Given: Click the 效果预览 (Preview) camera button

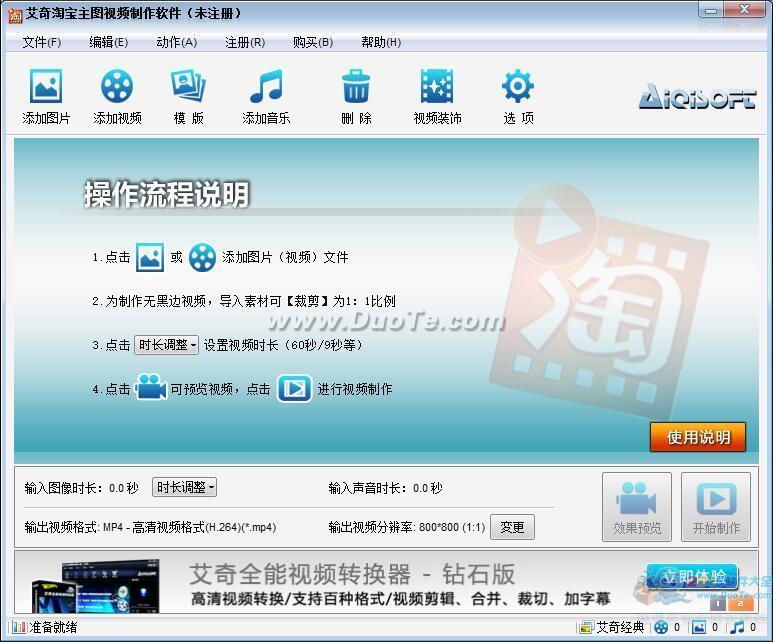Looking at the screenshot, I should pos(636,507).
